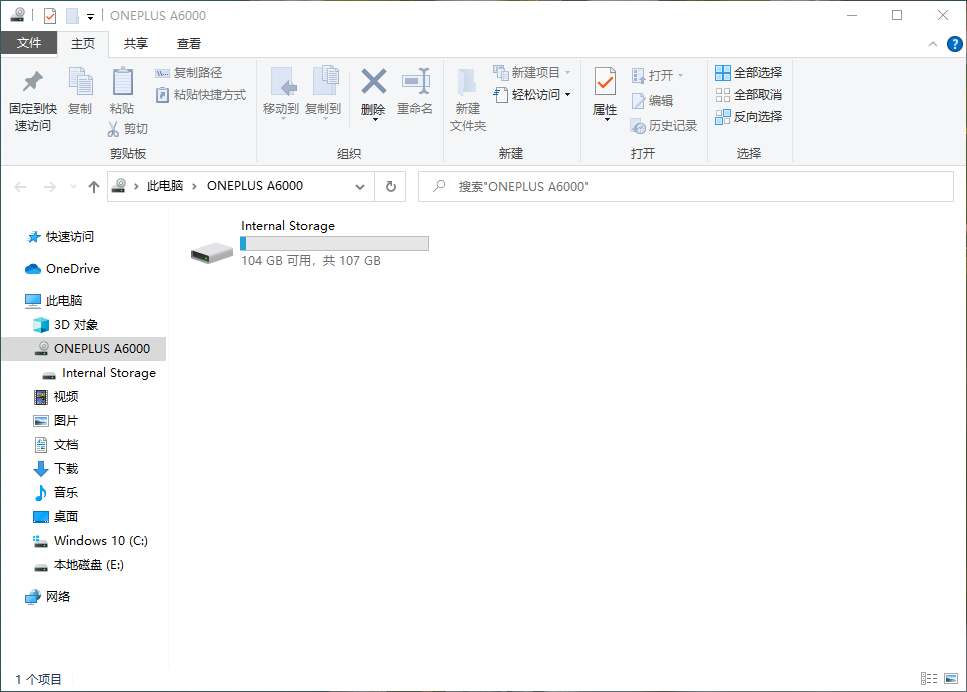Viewport: 967px width, 692px height.
Task: Open 下载 folder in sidebar
Action: pos(56,469)
